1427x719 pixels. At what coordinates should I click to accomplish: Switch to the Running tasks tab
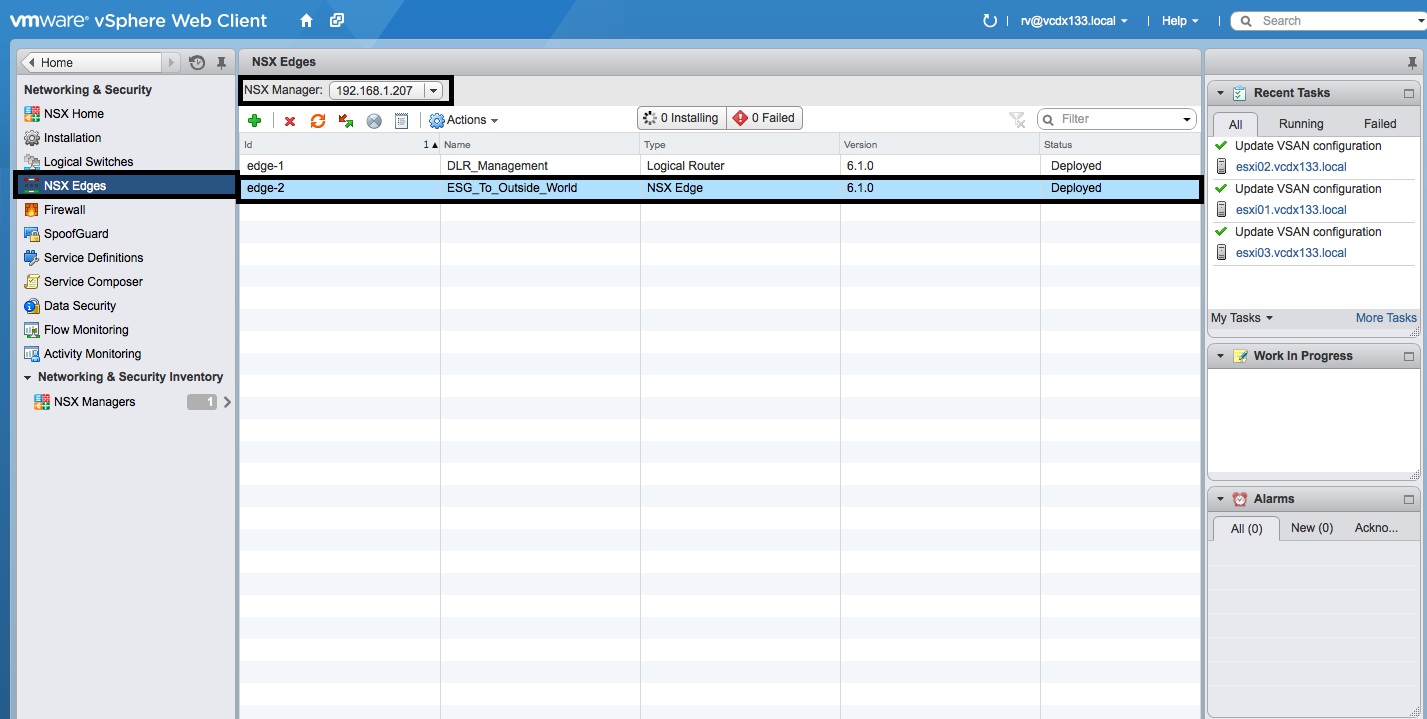click(x=1300, y=124)
